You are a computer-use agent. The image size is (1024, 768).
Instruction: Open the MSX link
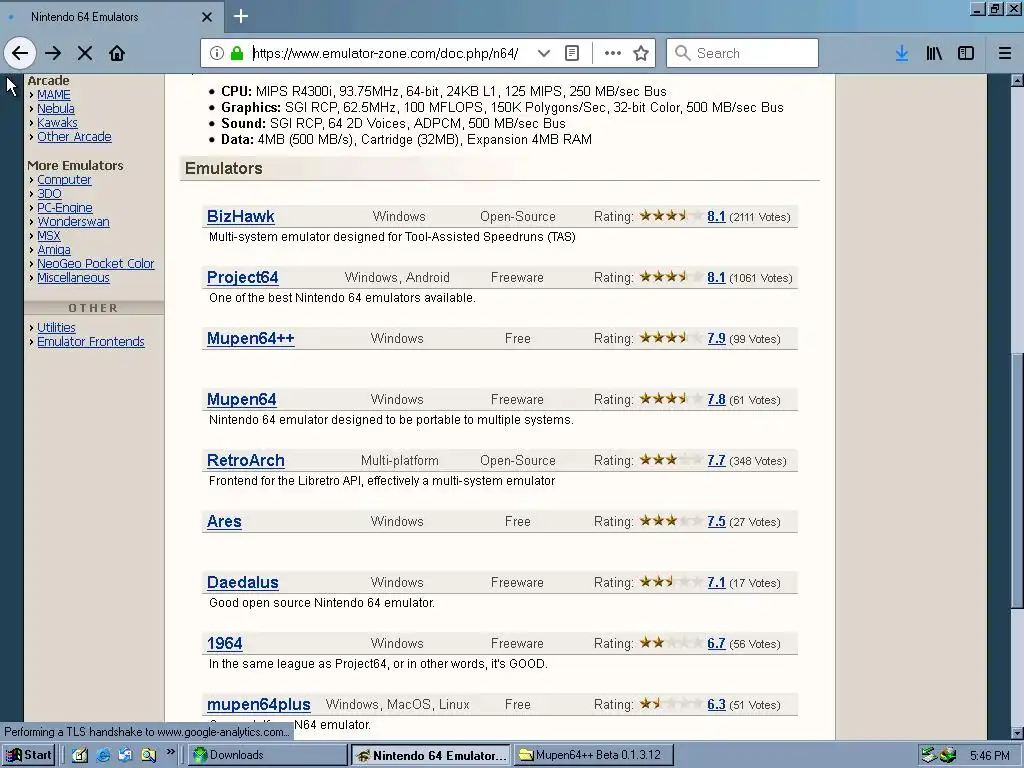click(x=48, y=235)
